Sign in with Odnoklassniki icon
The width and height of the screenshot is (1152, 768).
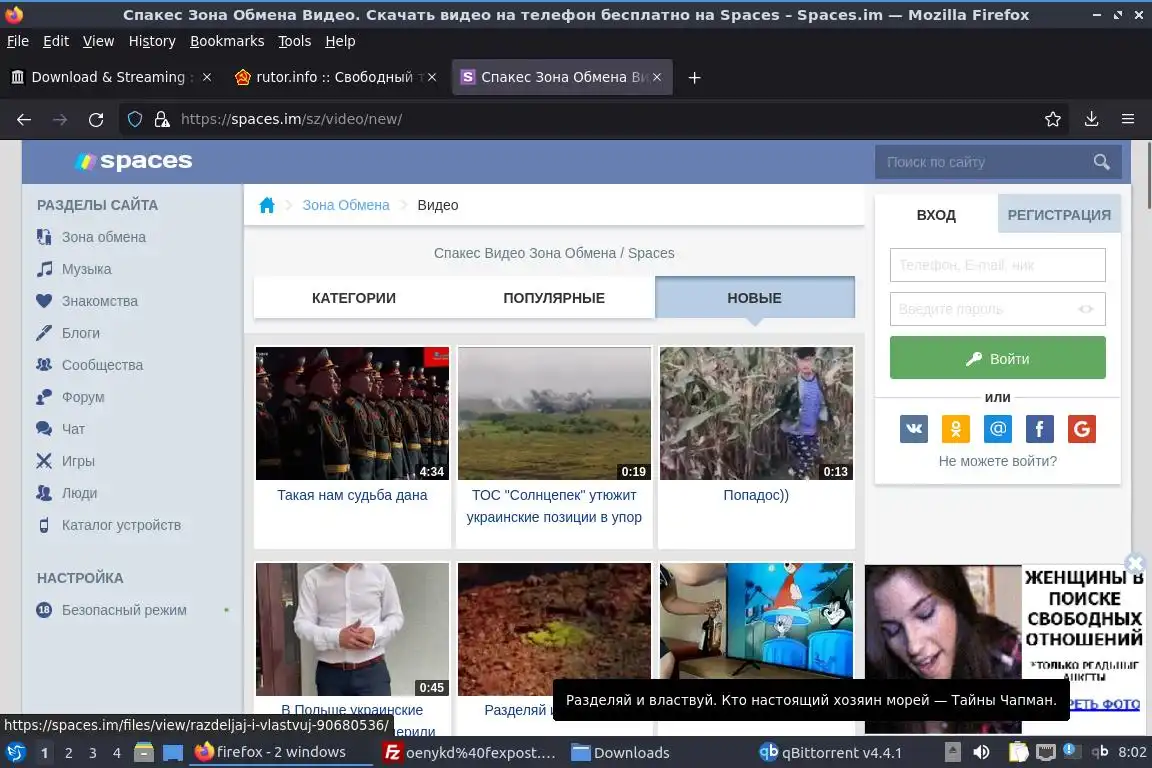pos(956,428)
